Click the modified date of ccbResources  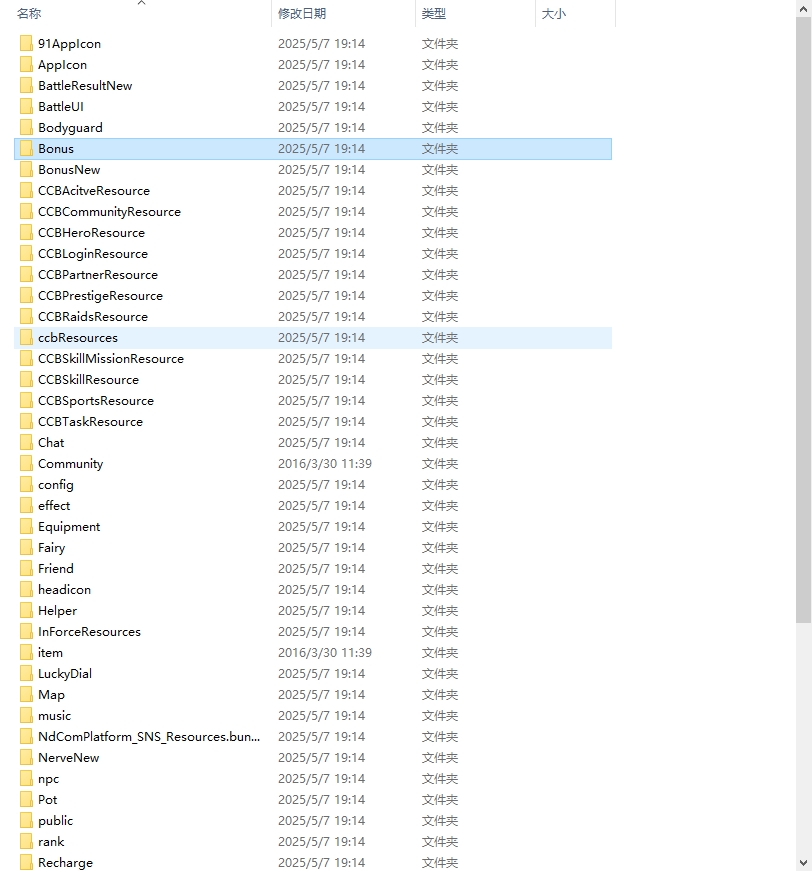[x=322, y=338]
